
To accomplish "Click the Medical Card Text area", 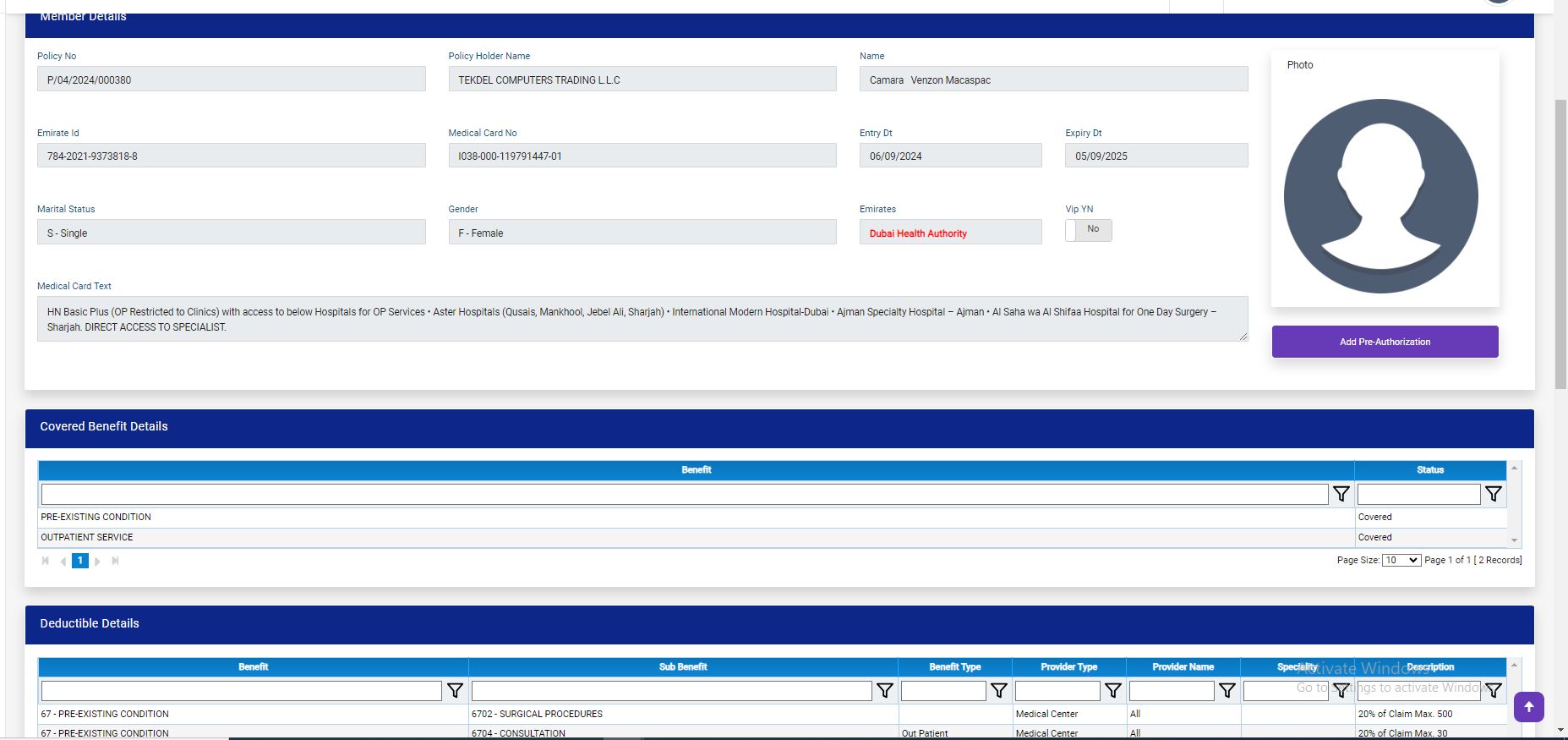I will tap(642, 319).
